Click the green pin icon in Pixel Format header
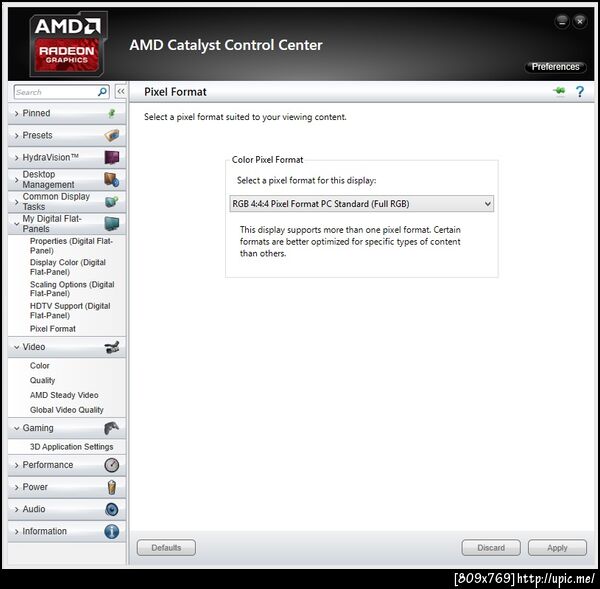Viewport: 600px width, 589px height. pyautogui.click(x=559, y=91)
